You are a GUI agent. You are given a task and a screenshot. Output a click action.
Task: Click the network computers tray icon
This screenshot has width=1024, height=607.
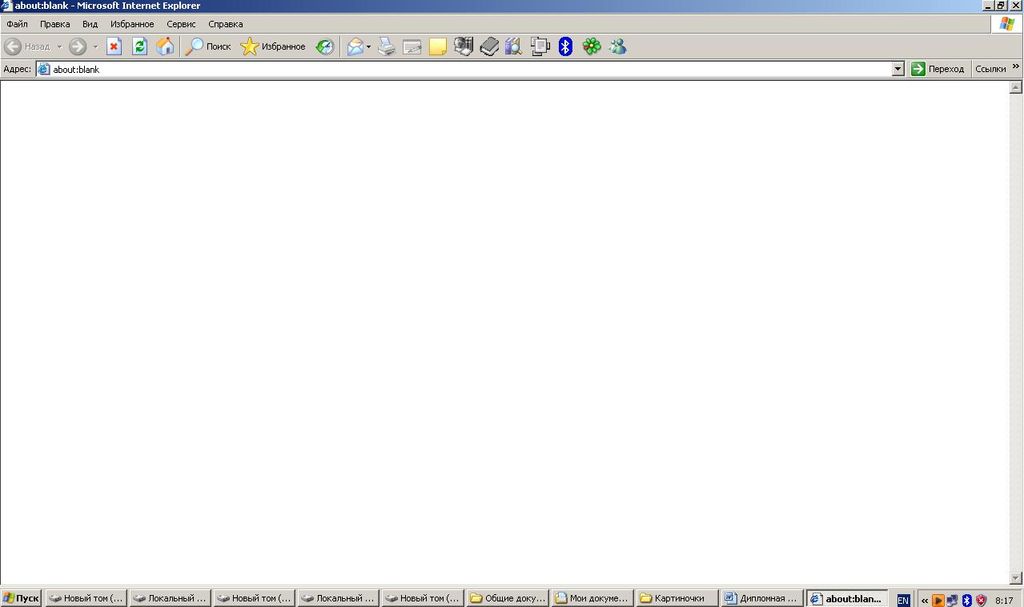coord(952,600)
